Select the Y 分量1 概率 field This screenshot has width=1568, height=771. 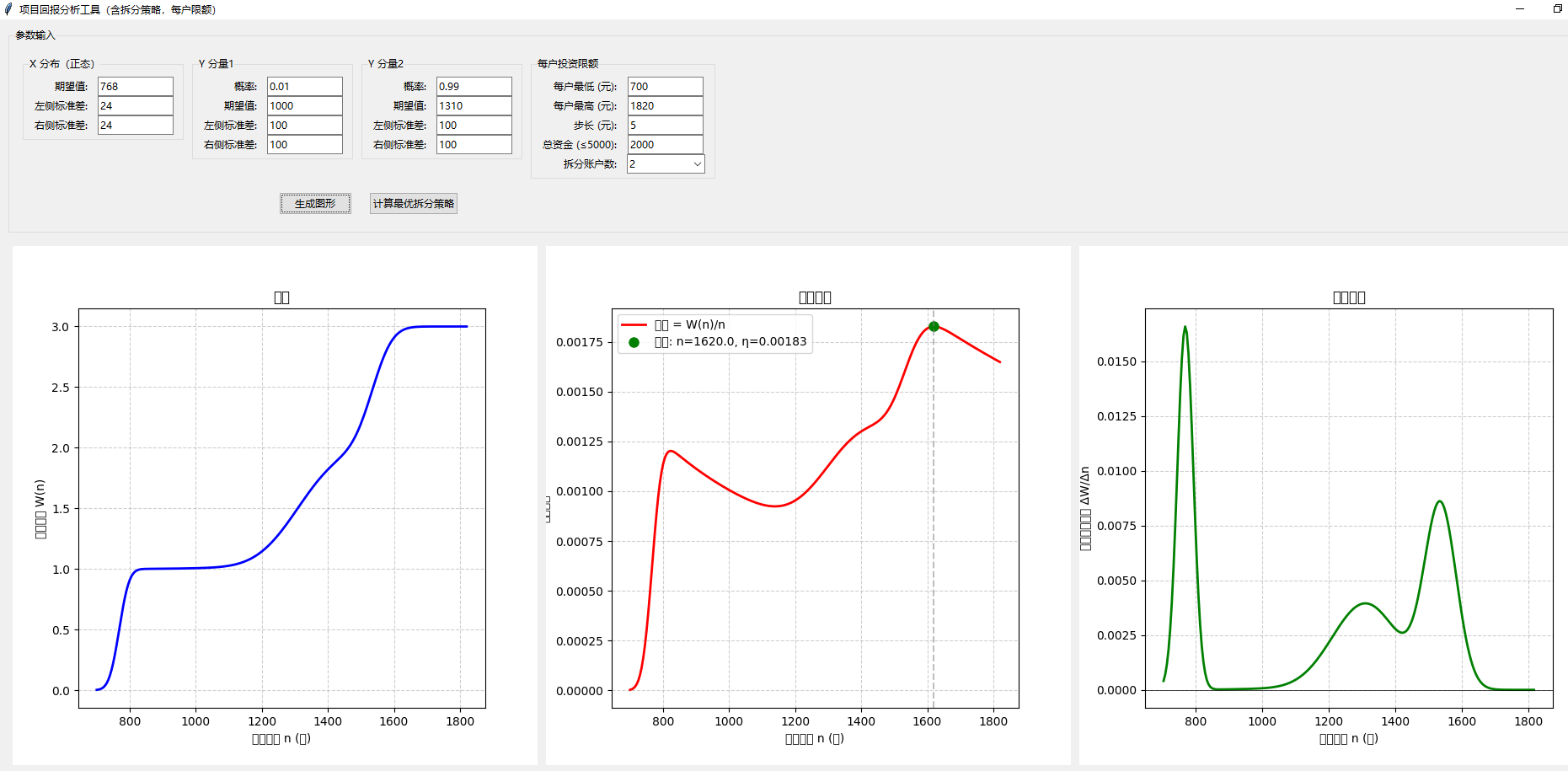pyautogui.click(x=304, y=87)
